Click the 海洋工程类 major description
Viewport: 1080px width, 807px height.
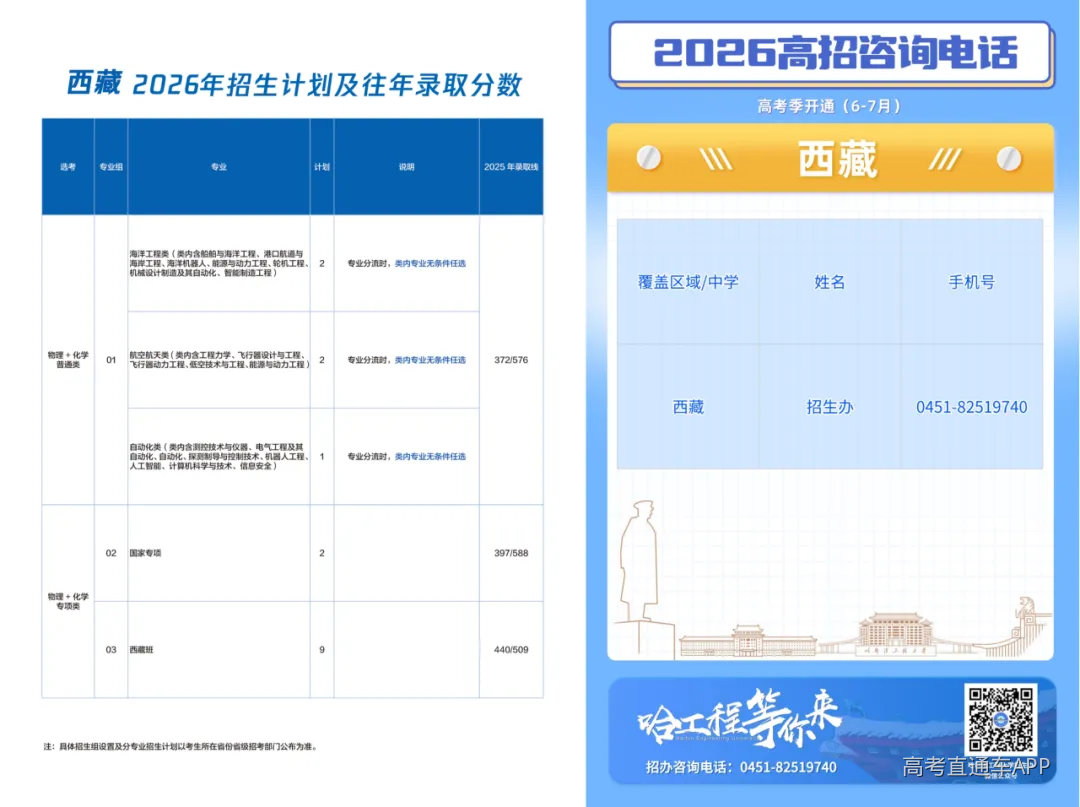pos(219,263)
